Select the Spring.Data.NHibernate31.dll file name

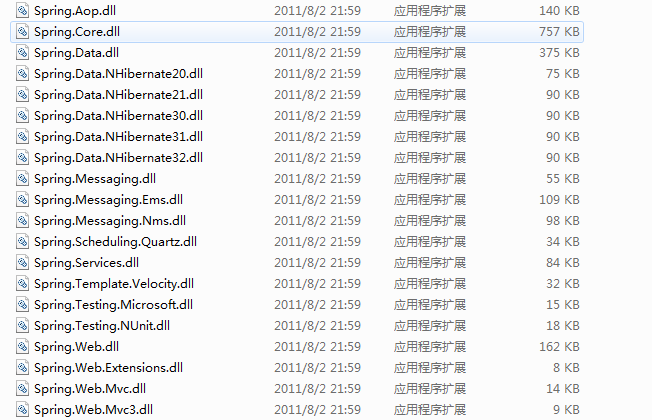[119, 136]
